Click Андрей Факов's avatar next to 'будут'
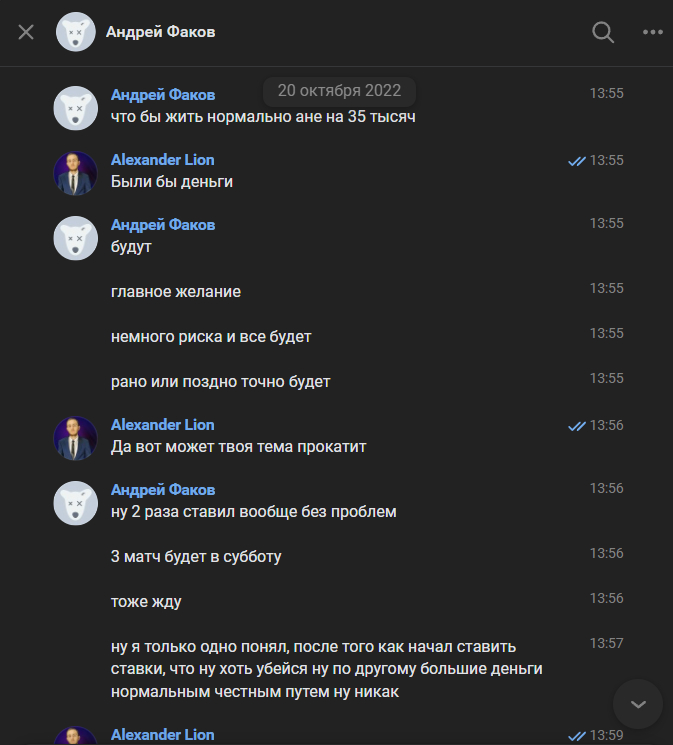The height and width of the screenshot is (745, 673). pyautogui.click(x=75, y=238)
